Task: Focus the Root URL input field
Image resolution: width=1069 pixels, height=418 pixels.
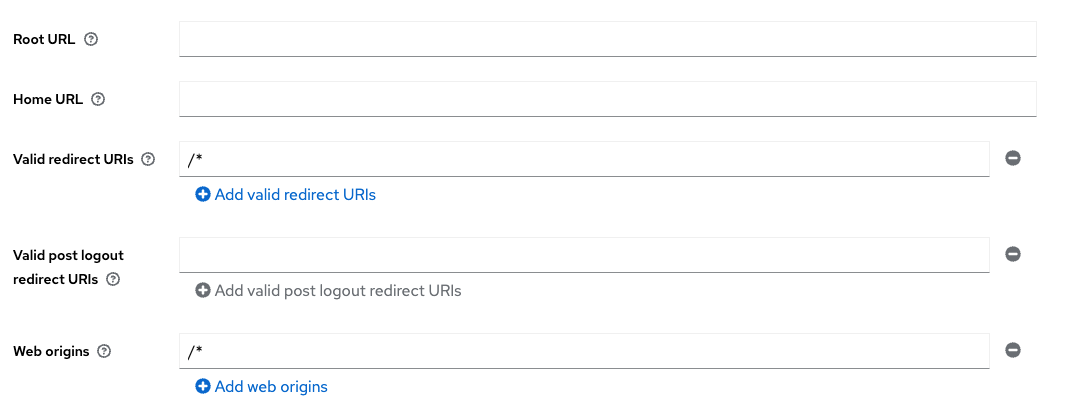Action: [607, 39]
